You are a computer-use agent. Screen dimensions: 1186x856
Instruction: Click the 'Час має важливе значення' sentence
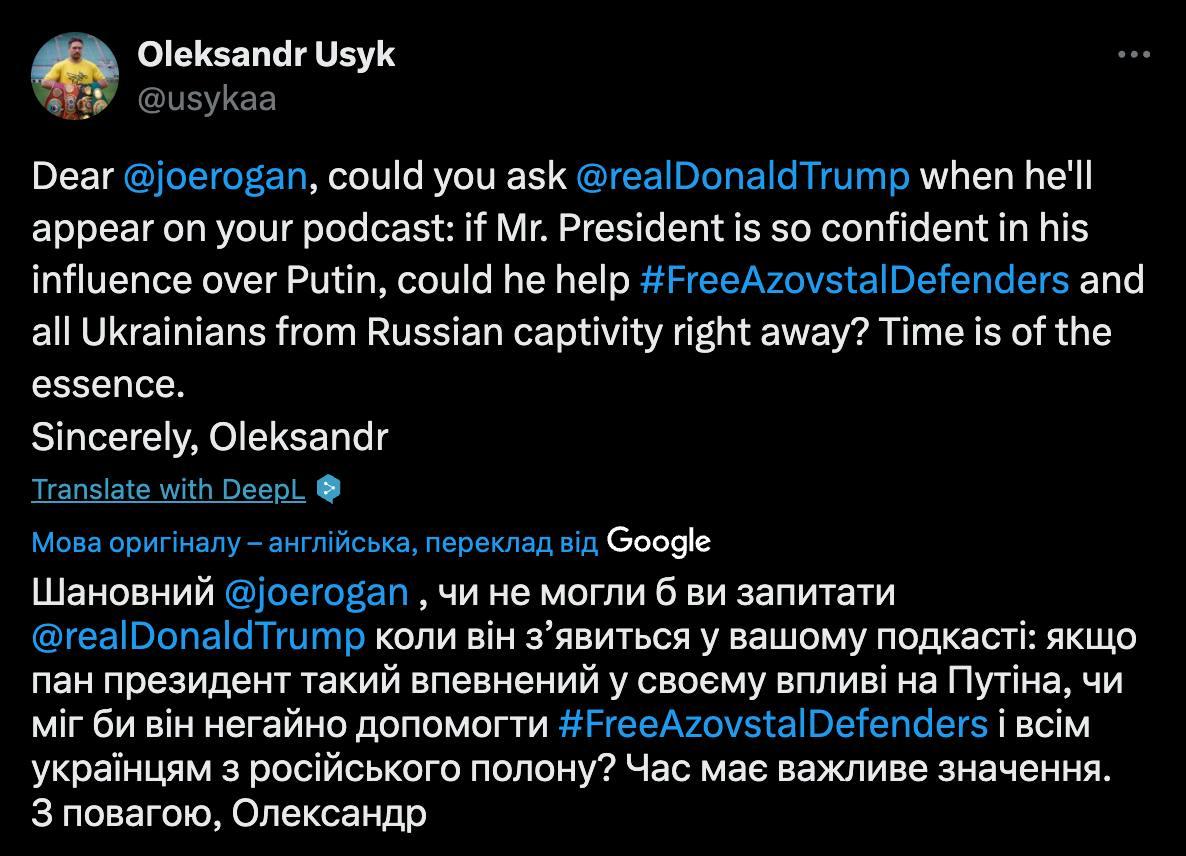855,770
